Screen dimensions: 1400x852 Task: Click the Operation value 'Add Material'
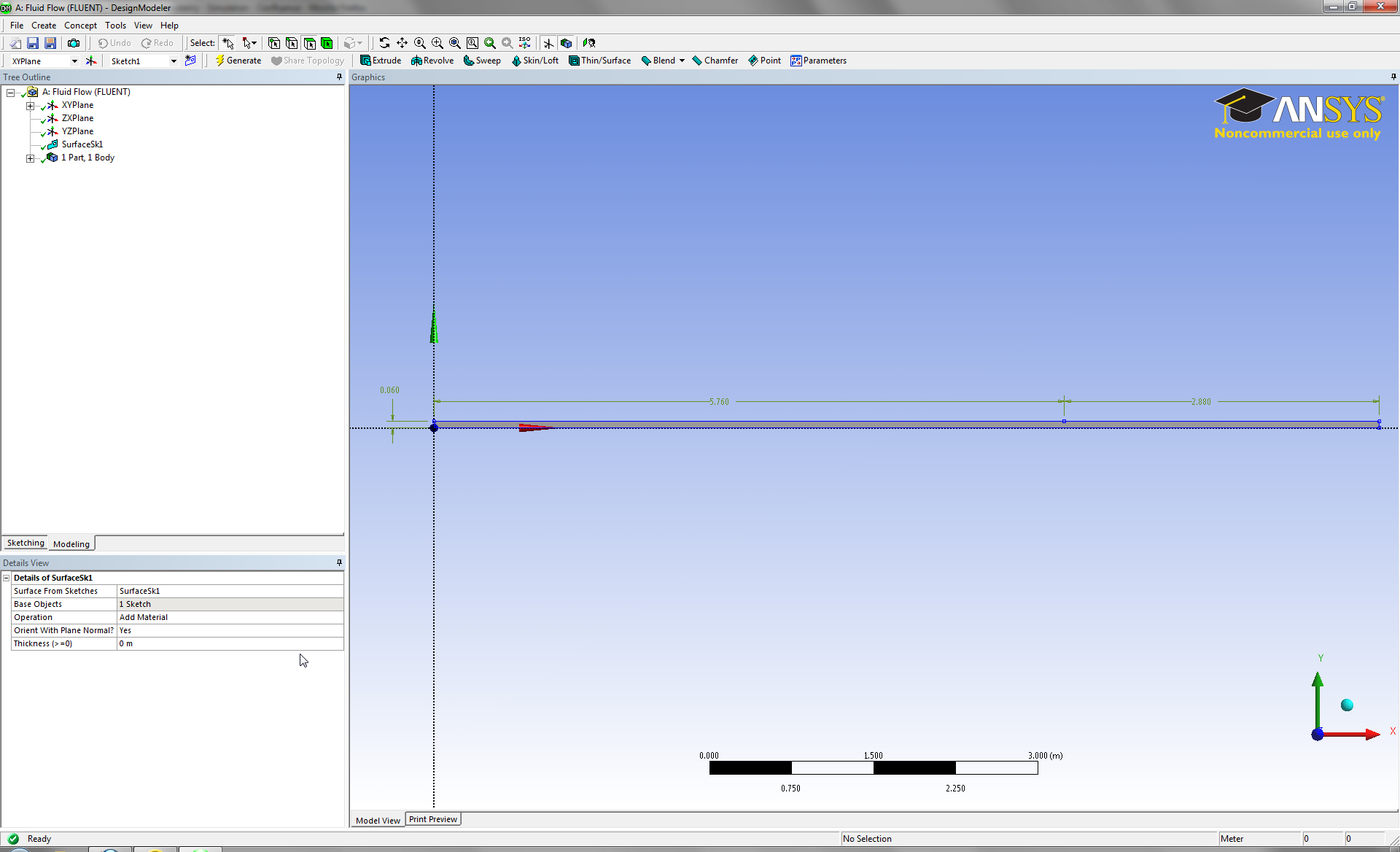pos(230,617)
